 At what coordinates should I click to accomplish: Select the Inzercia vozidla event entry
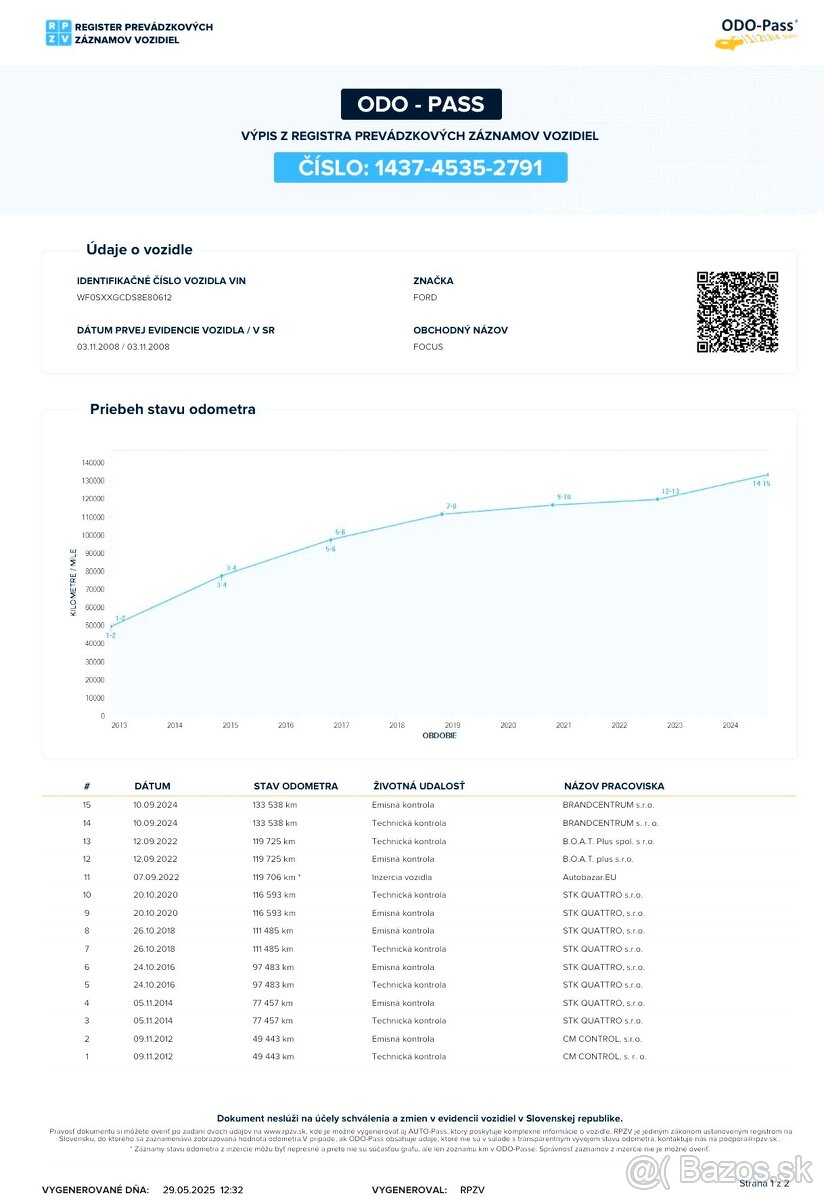(403, 877)
